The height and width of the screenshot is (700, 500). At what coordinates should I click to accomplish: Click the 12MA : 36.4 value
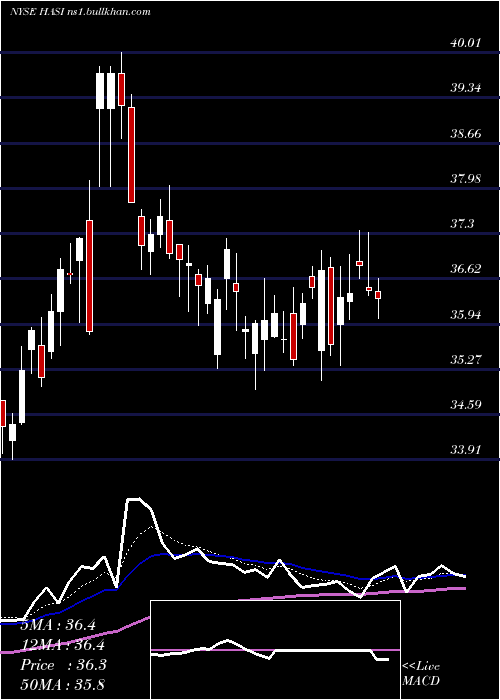tap(62, 645)
